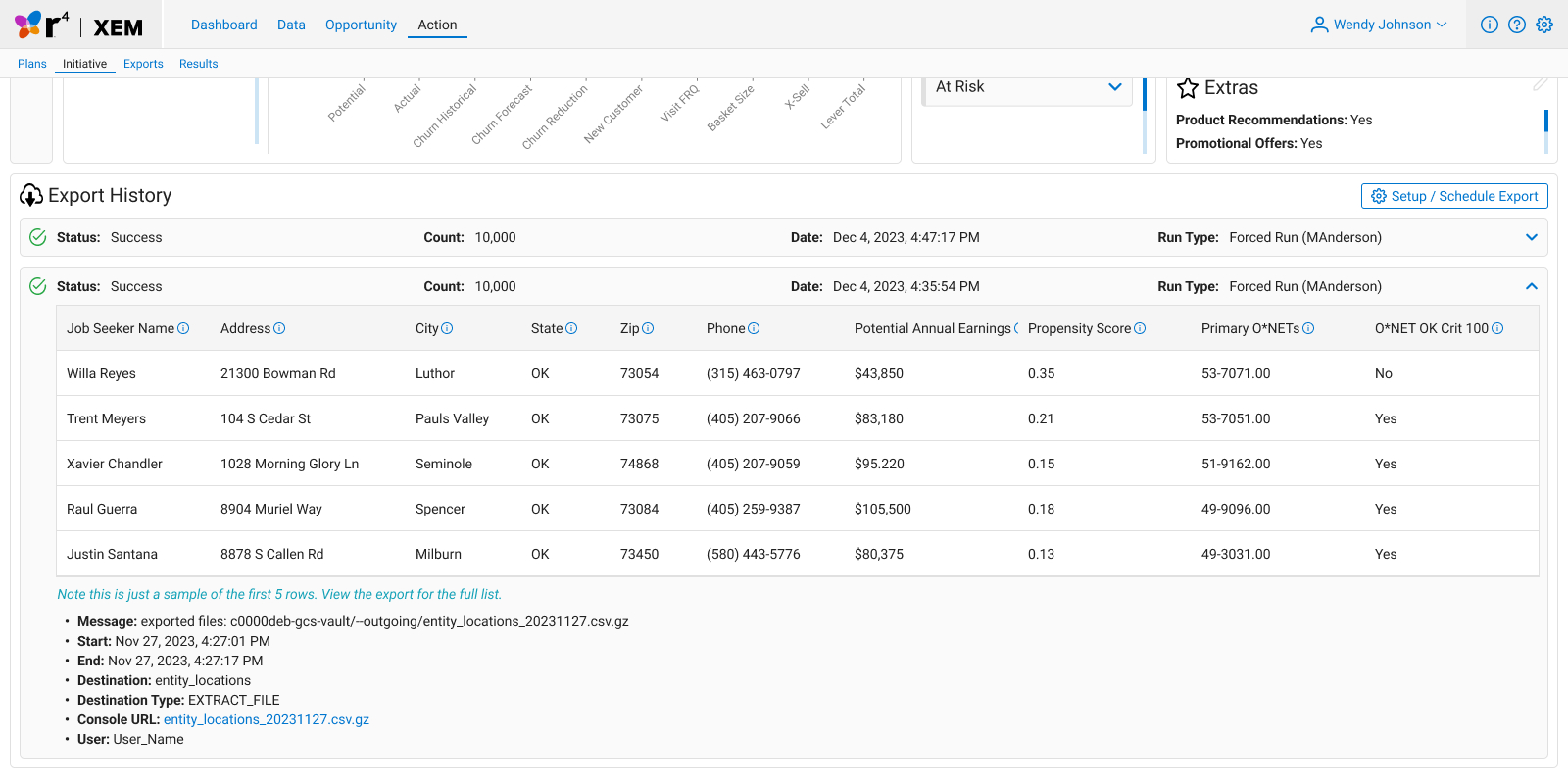The height and width of the screenshot is (784, 1568).
Task: Go to the Dashboard menu
Action: (224, 24)
